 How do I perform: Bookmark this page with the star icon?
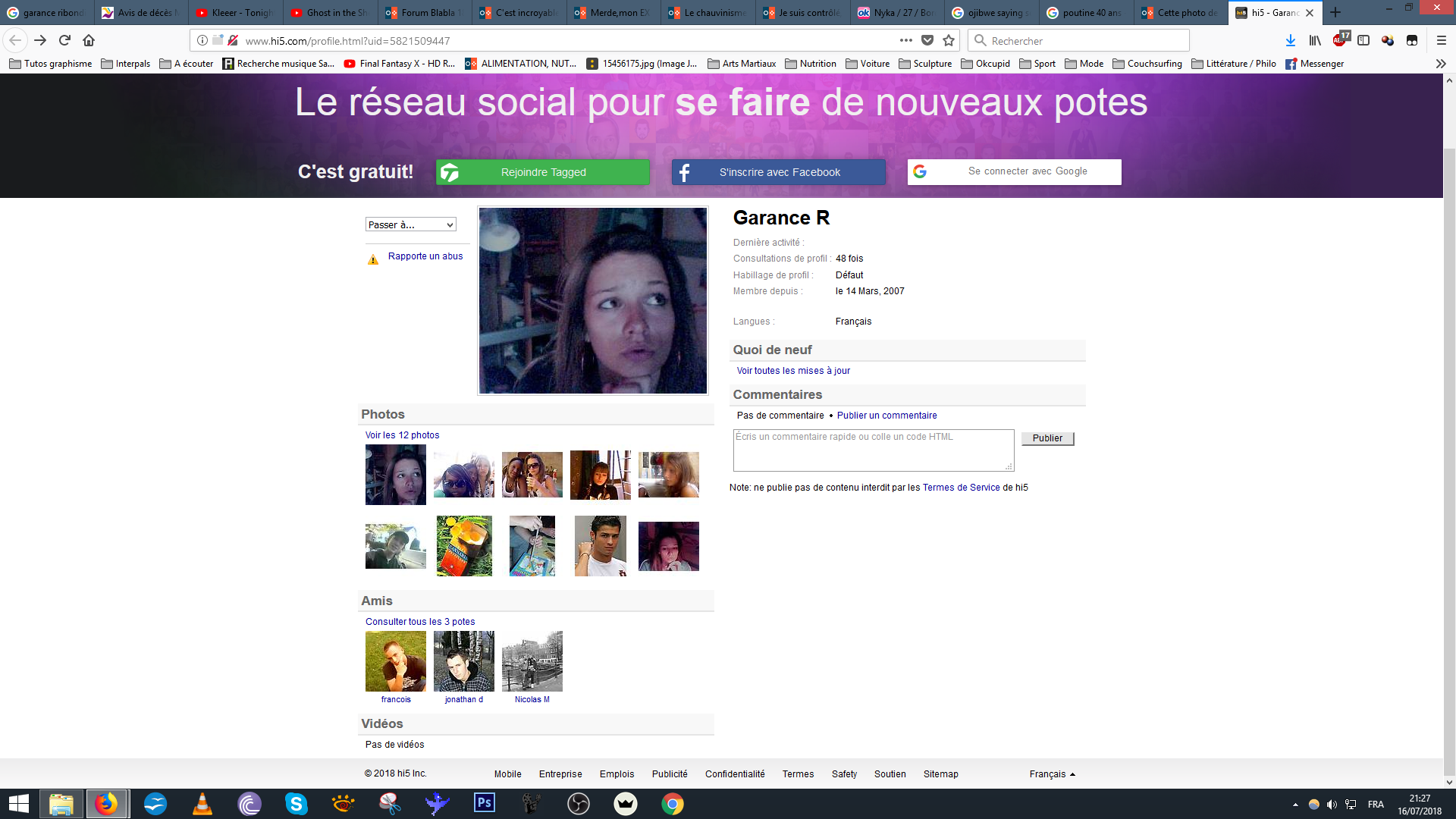[x=949, y=40]
